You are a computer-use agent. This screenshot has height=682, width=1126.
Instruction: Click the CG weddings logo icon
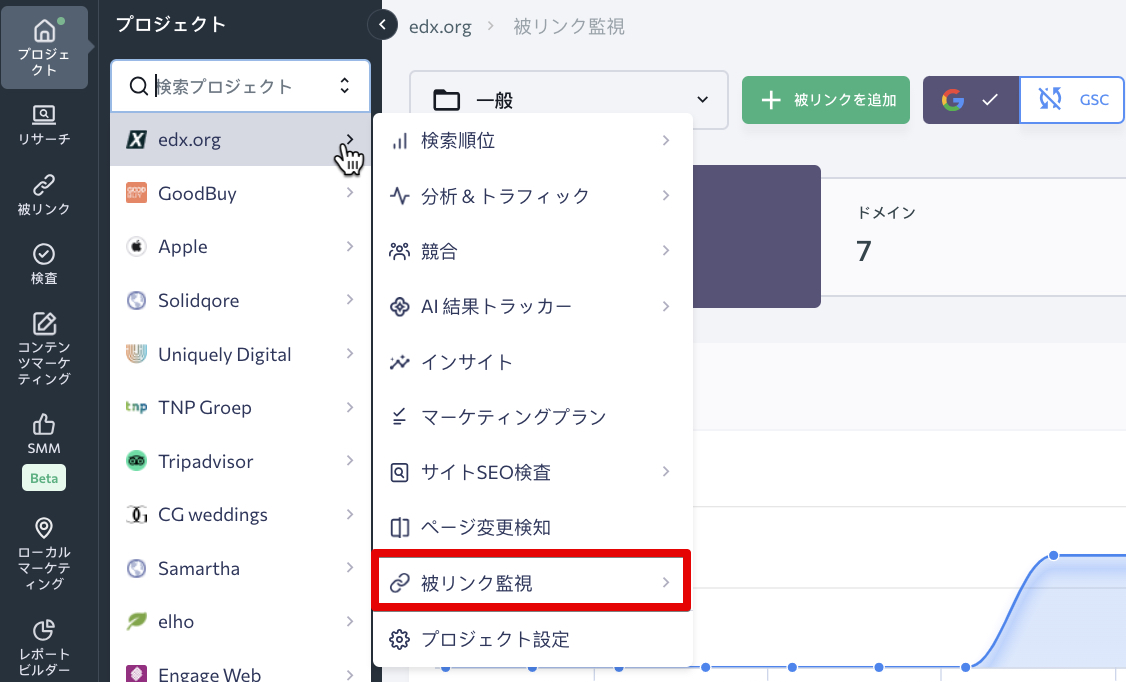(x=136, y=515)
